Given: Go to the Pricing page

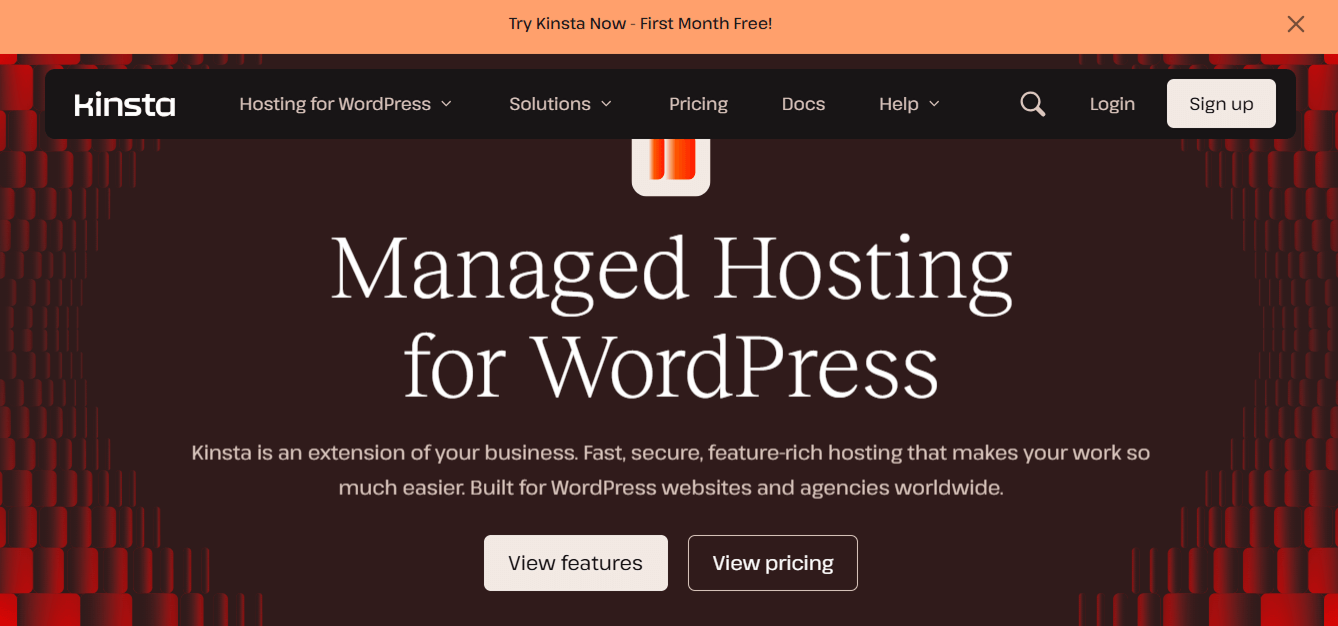Looking at the screenshot, I should pyautogui.click(x=698, y=104).
